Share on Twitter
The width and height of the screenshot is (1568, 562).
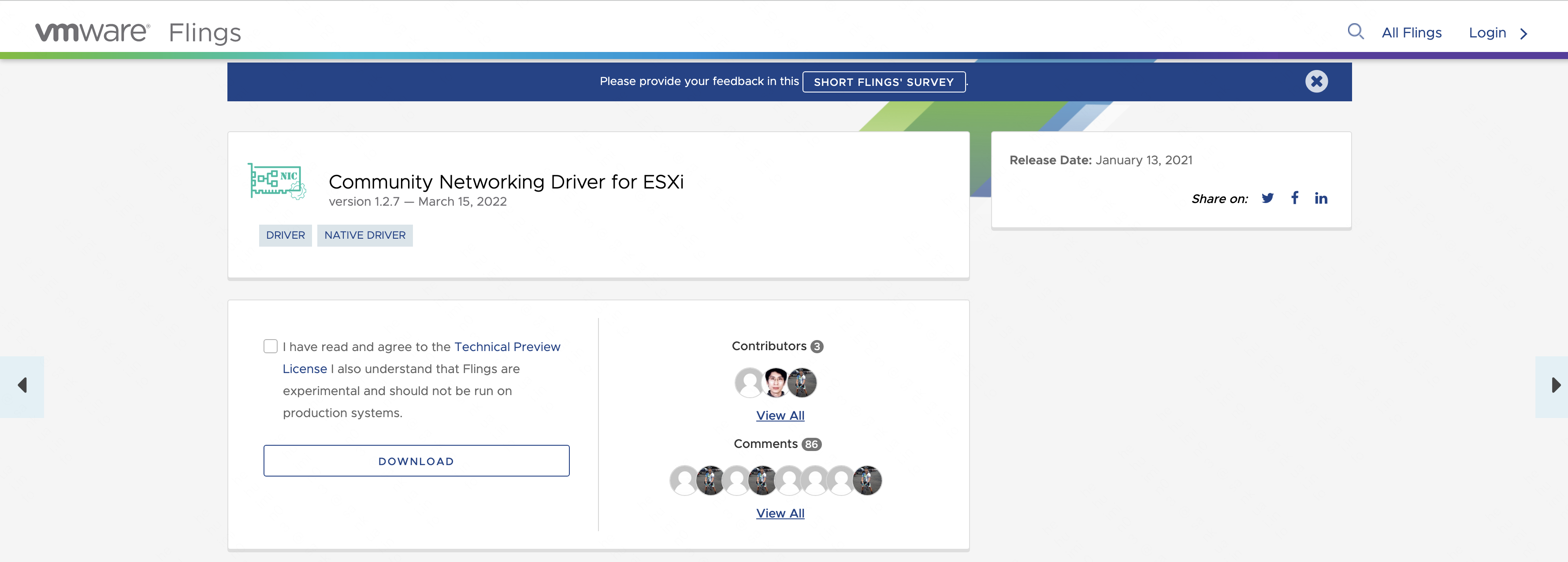1267,198
